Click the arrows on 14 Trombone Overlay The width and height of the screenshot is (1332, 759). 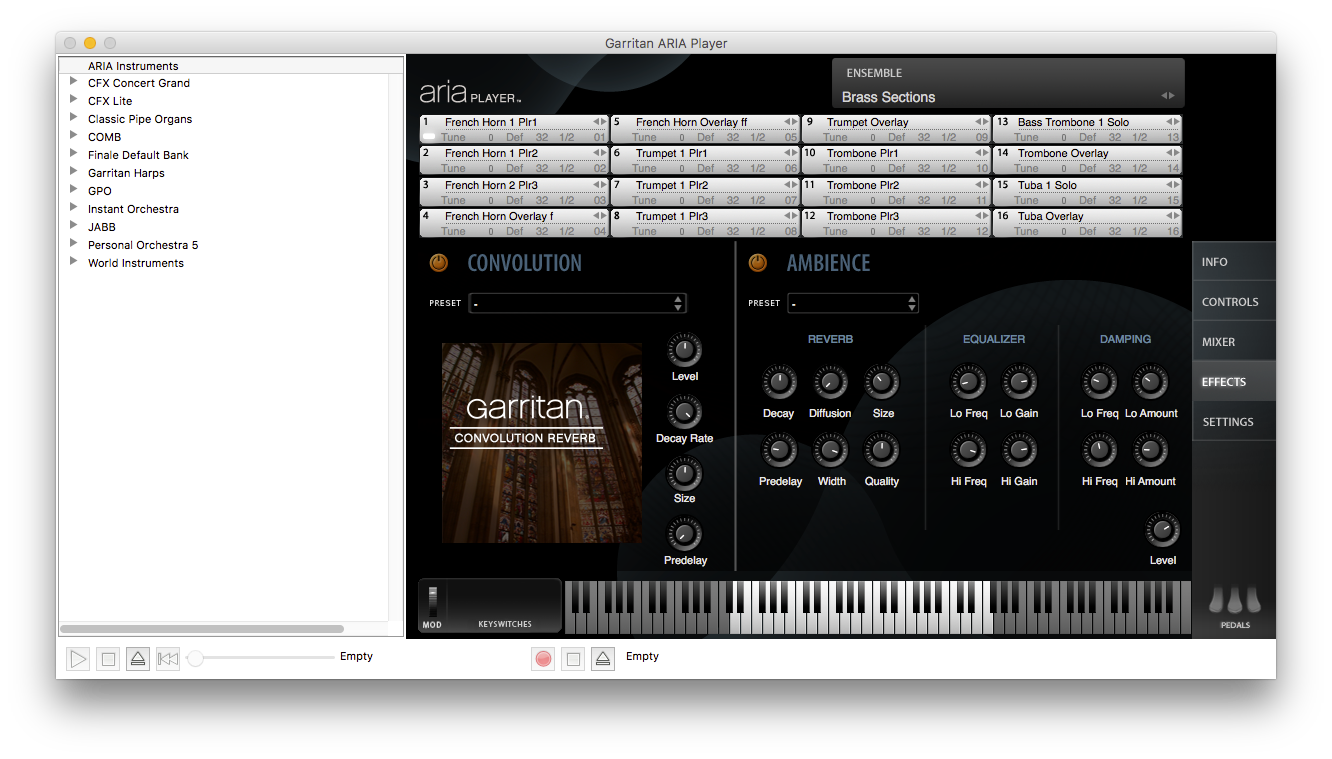1172,153
